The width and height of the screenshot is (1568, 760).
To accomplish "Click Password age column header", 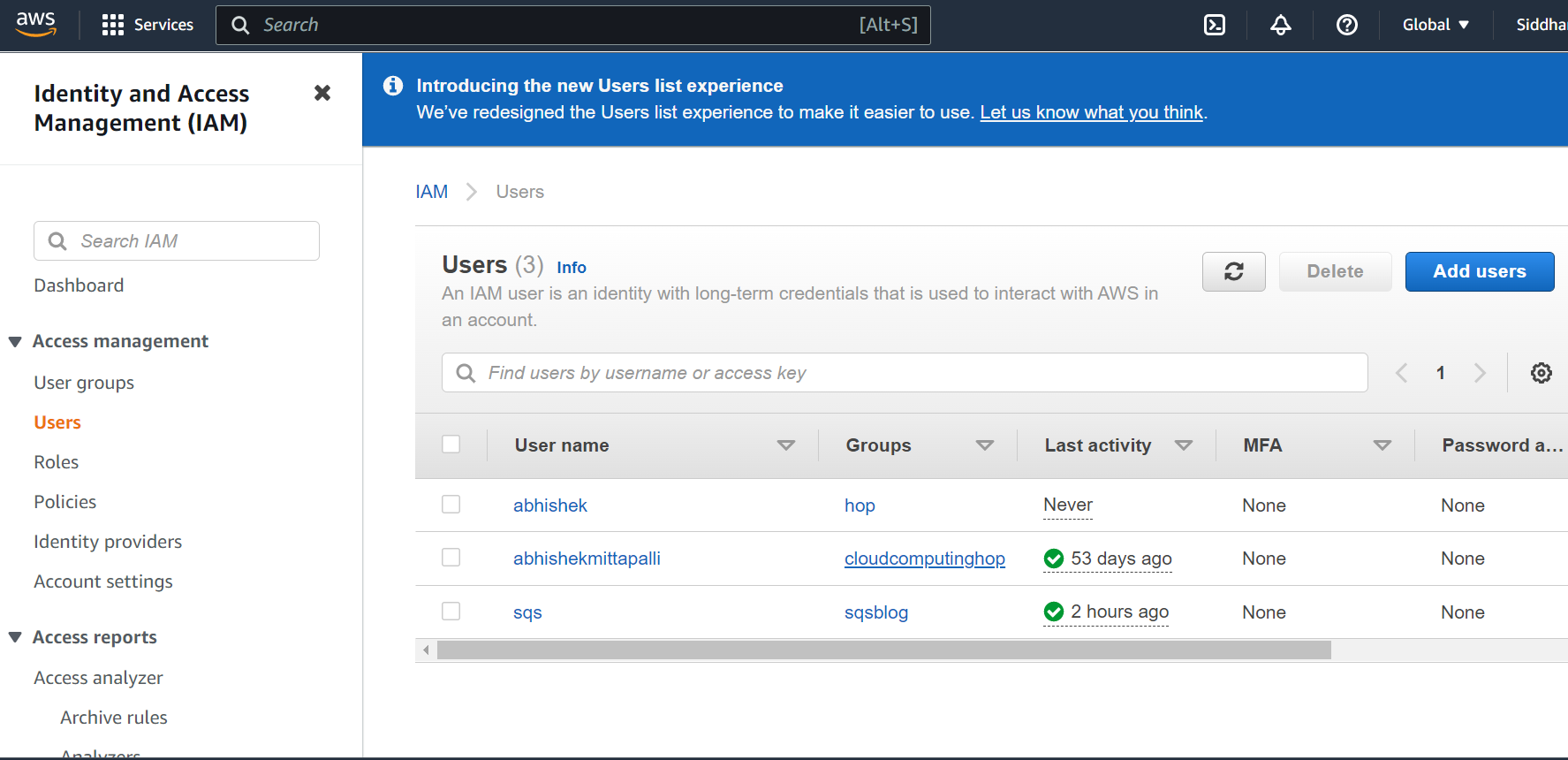I will click(x=1503, y=445).
